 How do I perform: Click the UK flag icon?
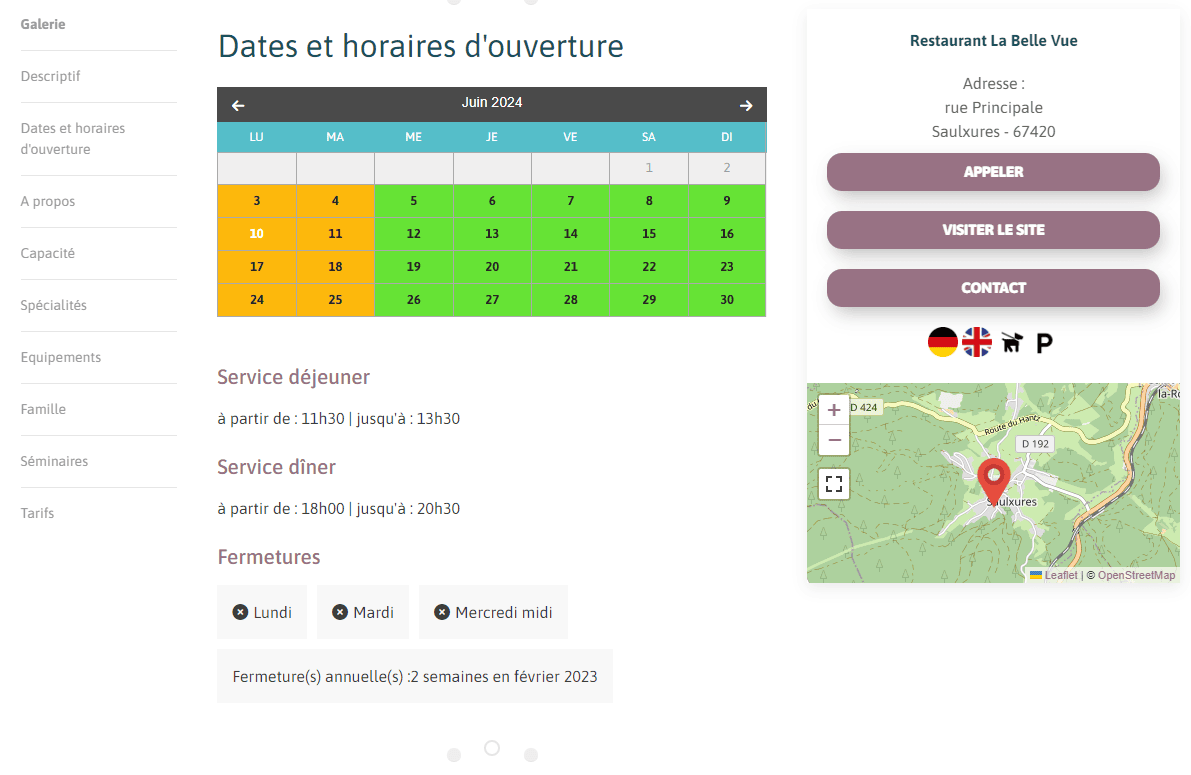pos(977,342)
